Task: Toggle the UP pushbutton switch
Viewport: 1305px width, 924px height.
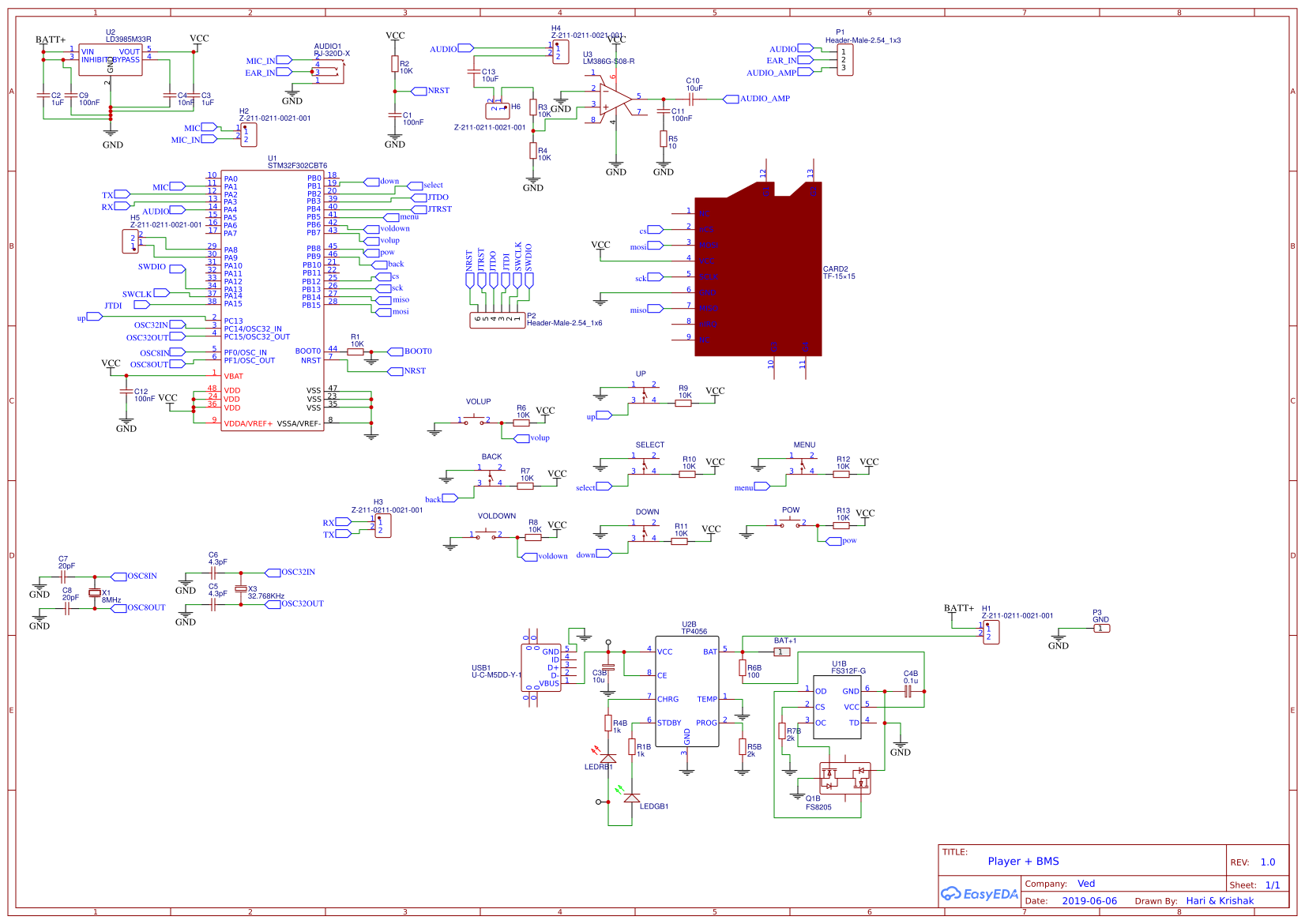Action: coord(644,395)
